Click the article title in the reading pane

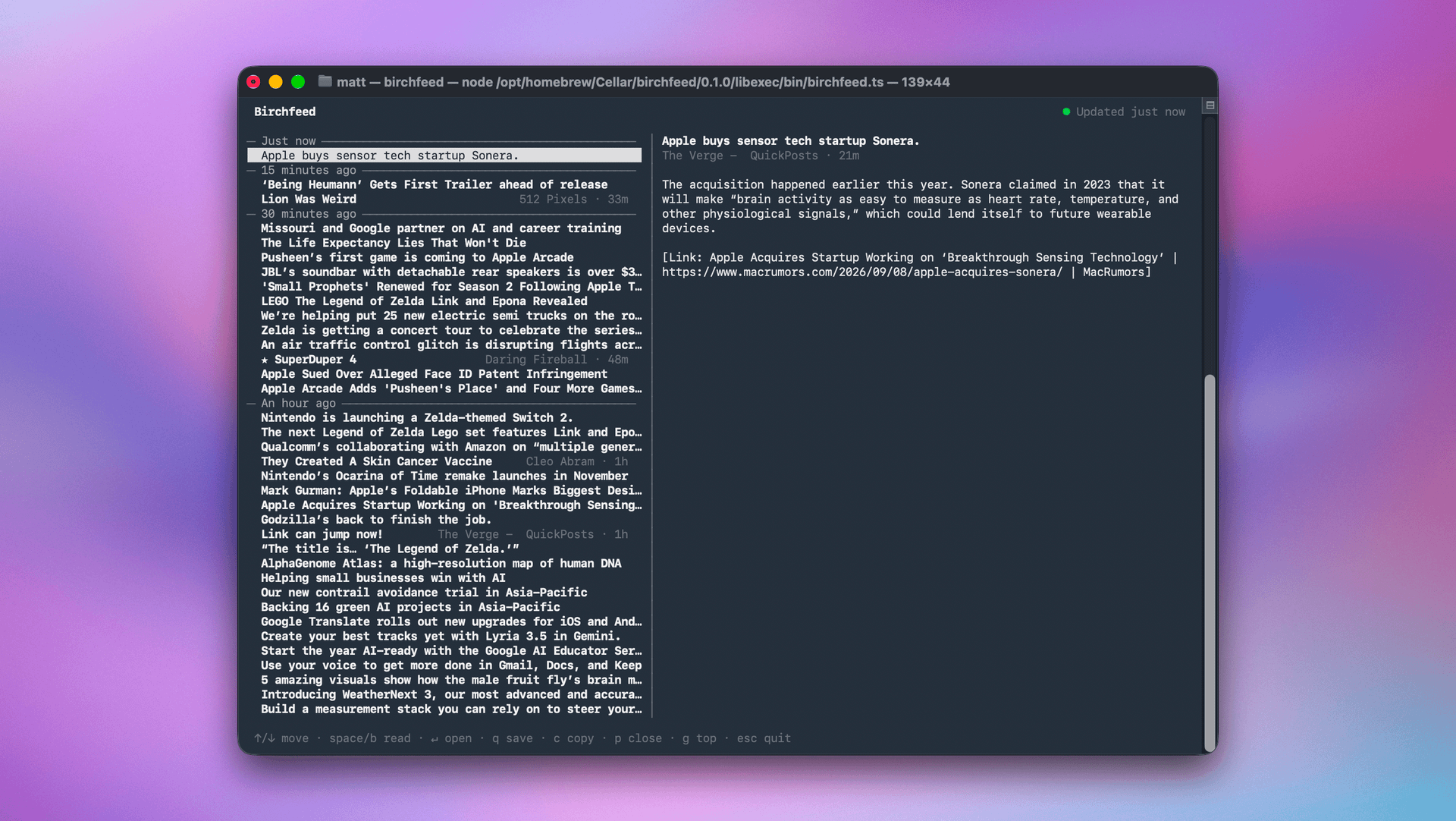790,141
